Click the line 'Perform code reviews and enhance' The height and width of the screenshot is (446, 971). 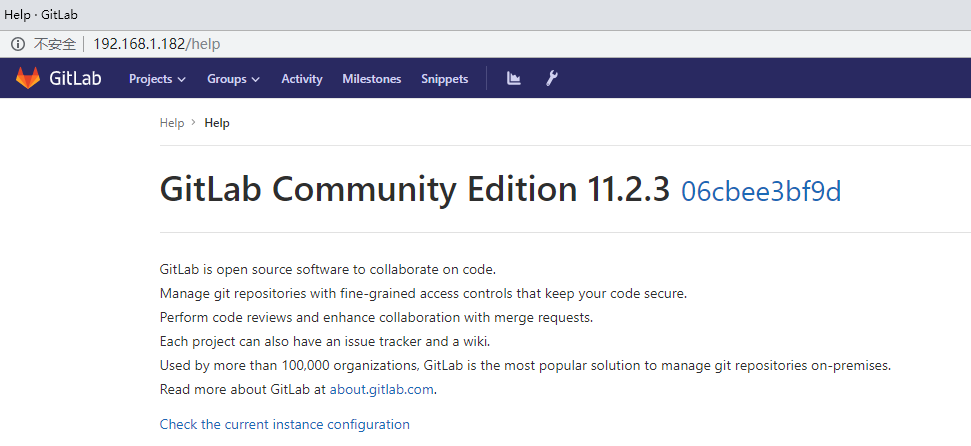tap(377, 318)
